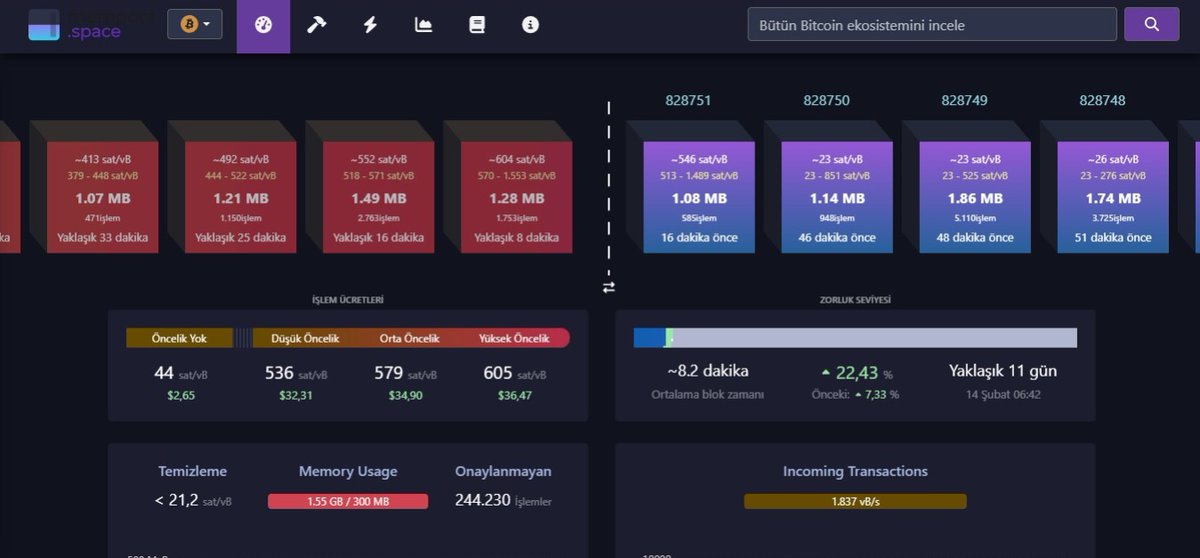Click the $32,31 fee cost
This screenshot has width=1200, height=558.
click(296, 395)
